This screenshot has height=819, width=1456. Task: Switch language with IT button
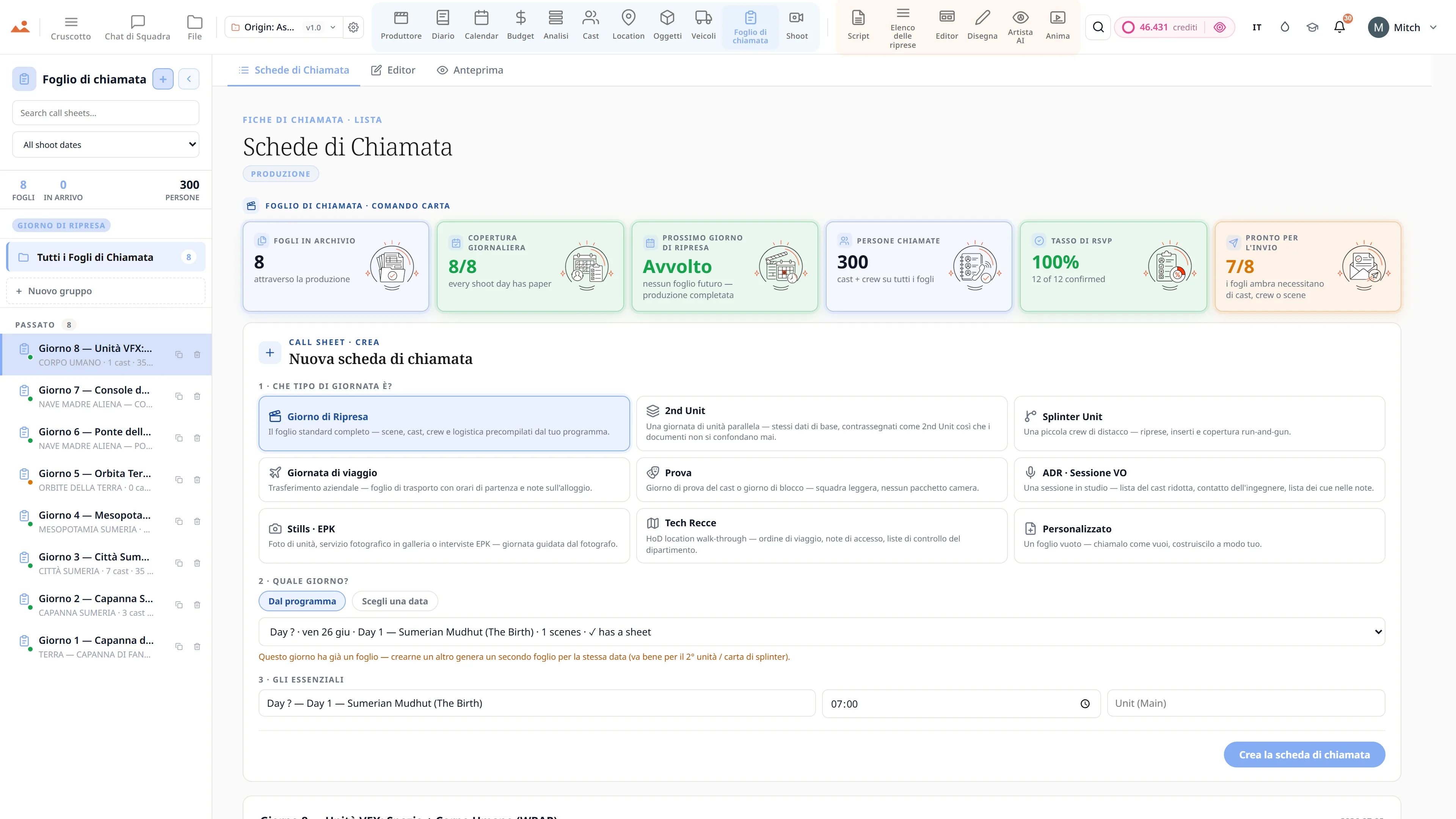(x=1257, y=27)
